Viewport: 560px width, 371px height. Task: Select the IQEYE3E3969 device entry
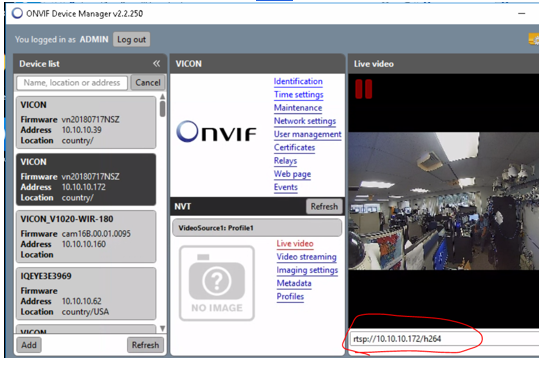(86, 294)
